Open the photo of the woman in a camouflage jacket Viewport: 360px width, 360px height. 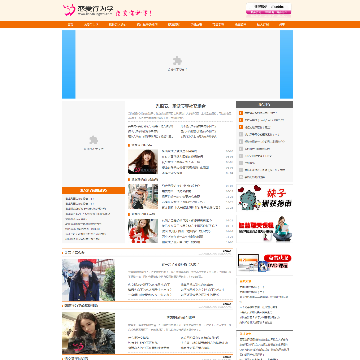[89, 333]
